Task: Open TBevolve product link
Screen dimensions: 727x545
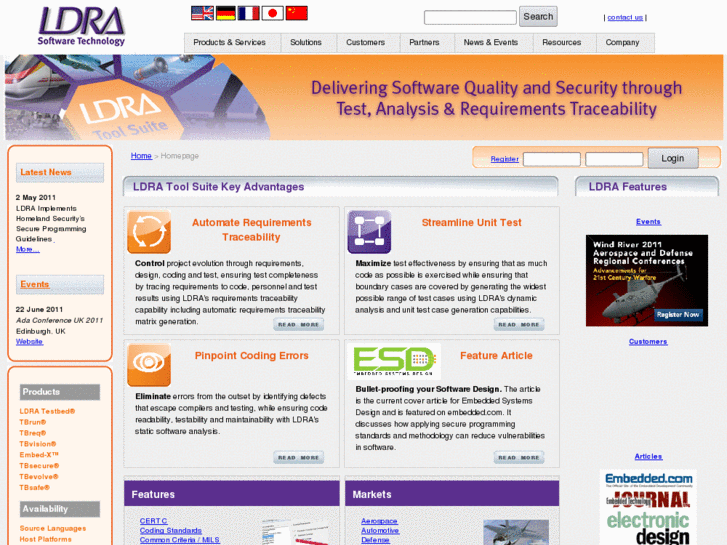Action: (39, 476)
